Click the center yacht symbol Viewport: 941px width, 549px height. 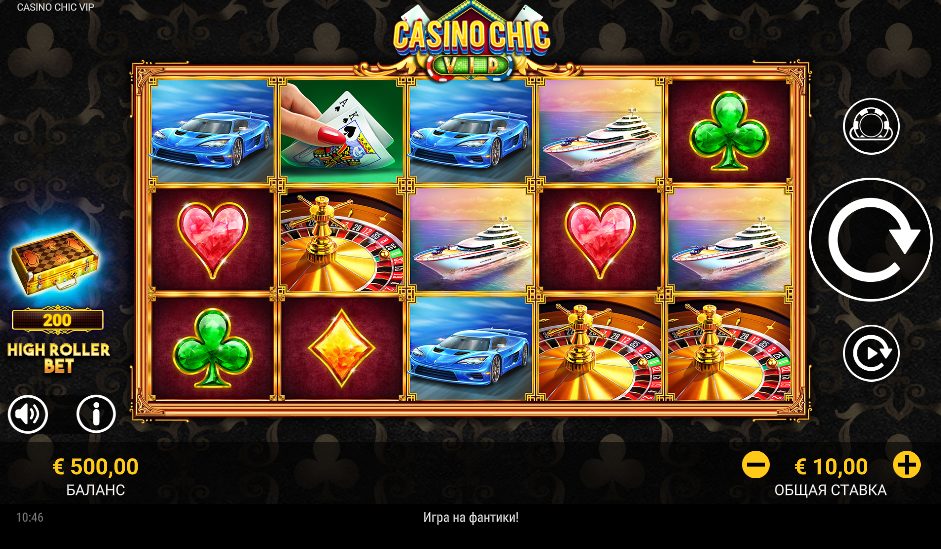point(471,239)
